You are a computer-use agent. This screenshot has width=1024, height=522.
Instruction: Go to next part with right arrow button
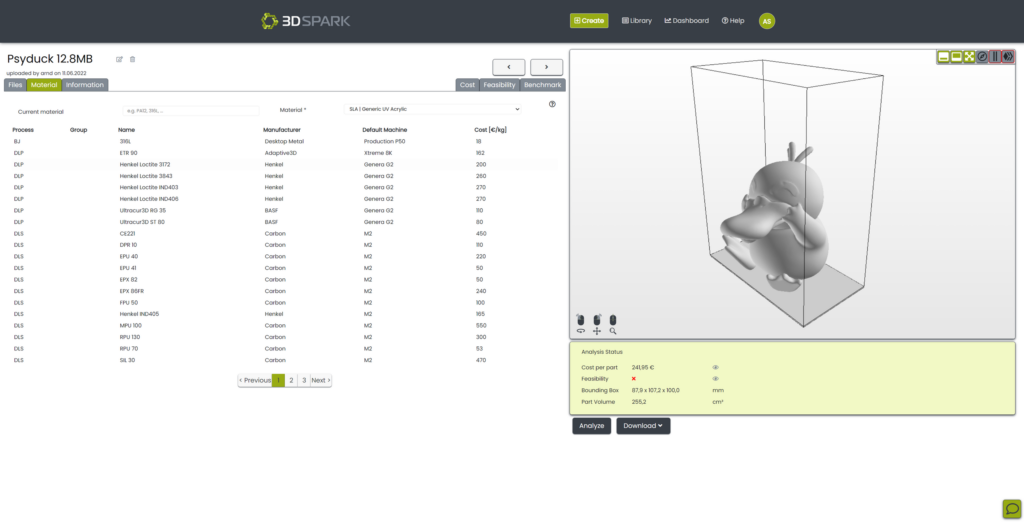pyautogui.click(x=547, y=67)
